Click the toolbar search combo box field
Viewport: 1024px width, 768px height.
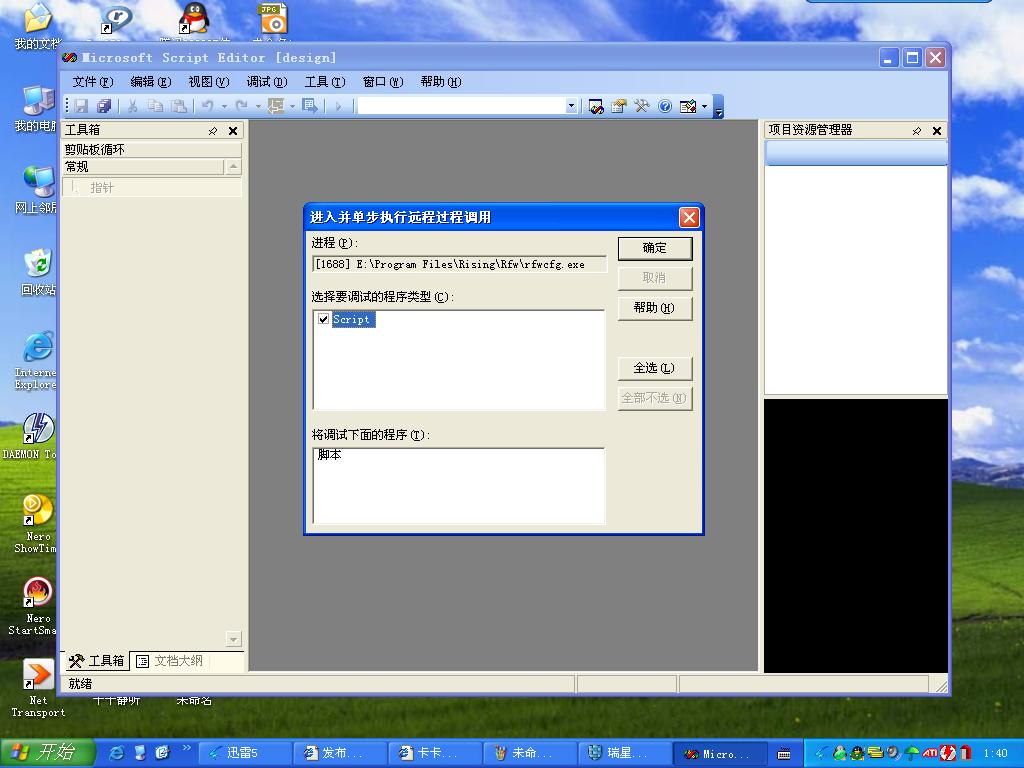click(462, 106)
